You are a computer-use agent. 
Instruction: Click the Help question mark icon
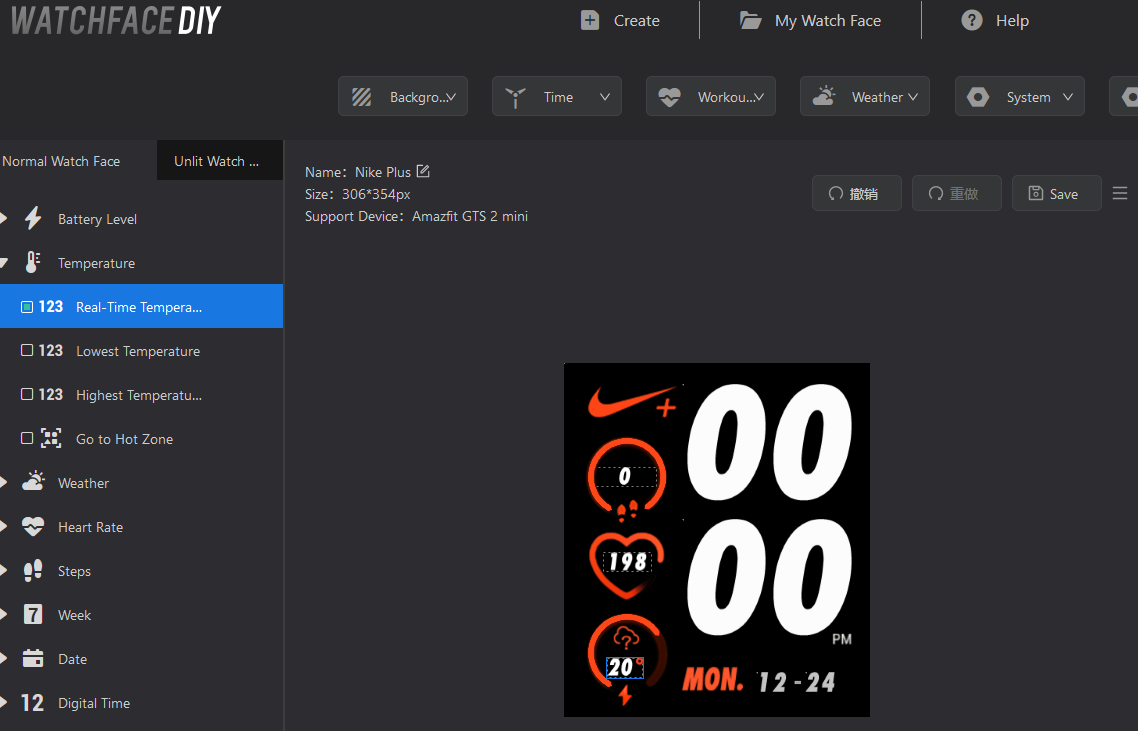click(972, 20)
